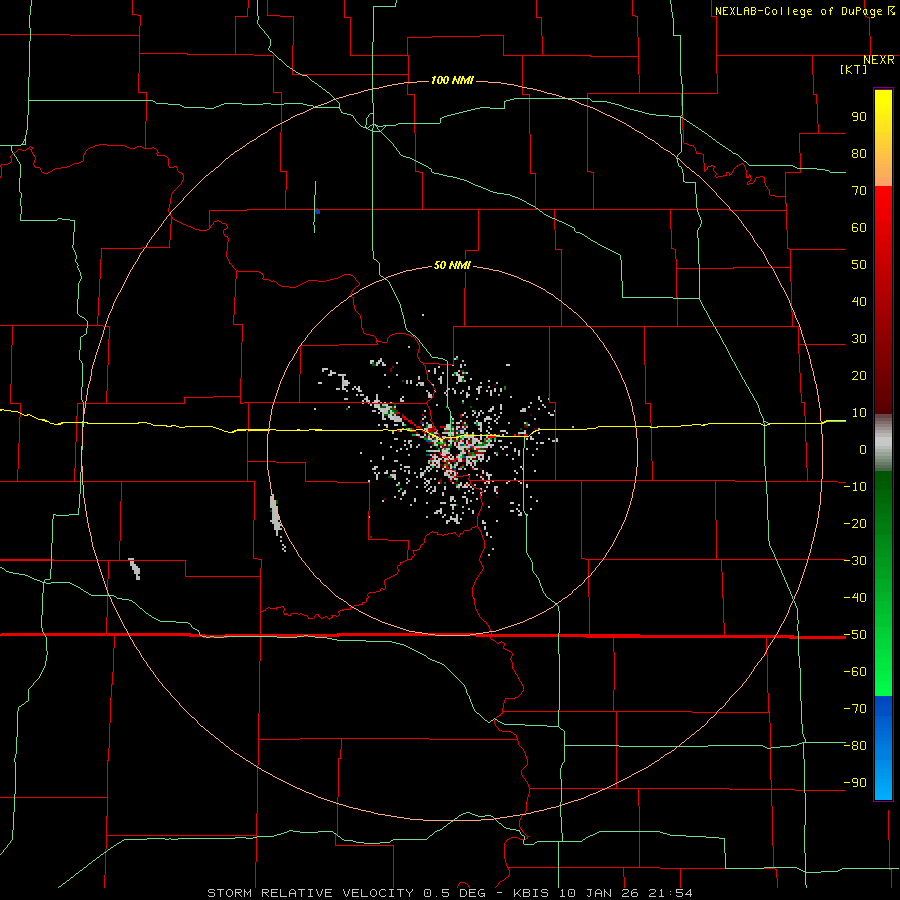This screenshot has height=900, width=900.
Task: Click the -70 scale value
Action: coord(855,709)
